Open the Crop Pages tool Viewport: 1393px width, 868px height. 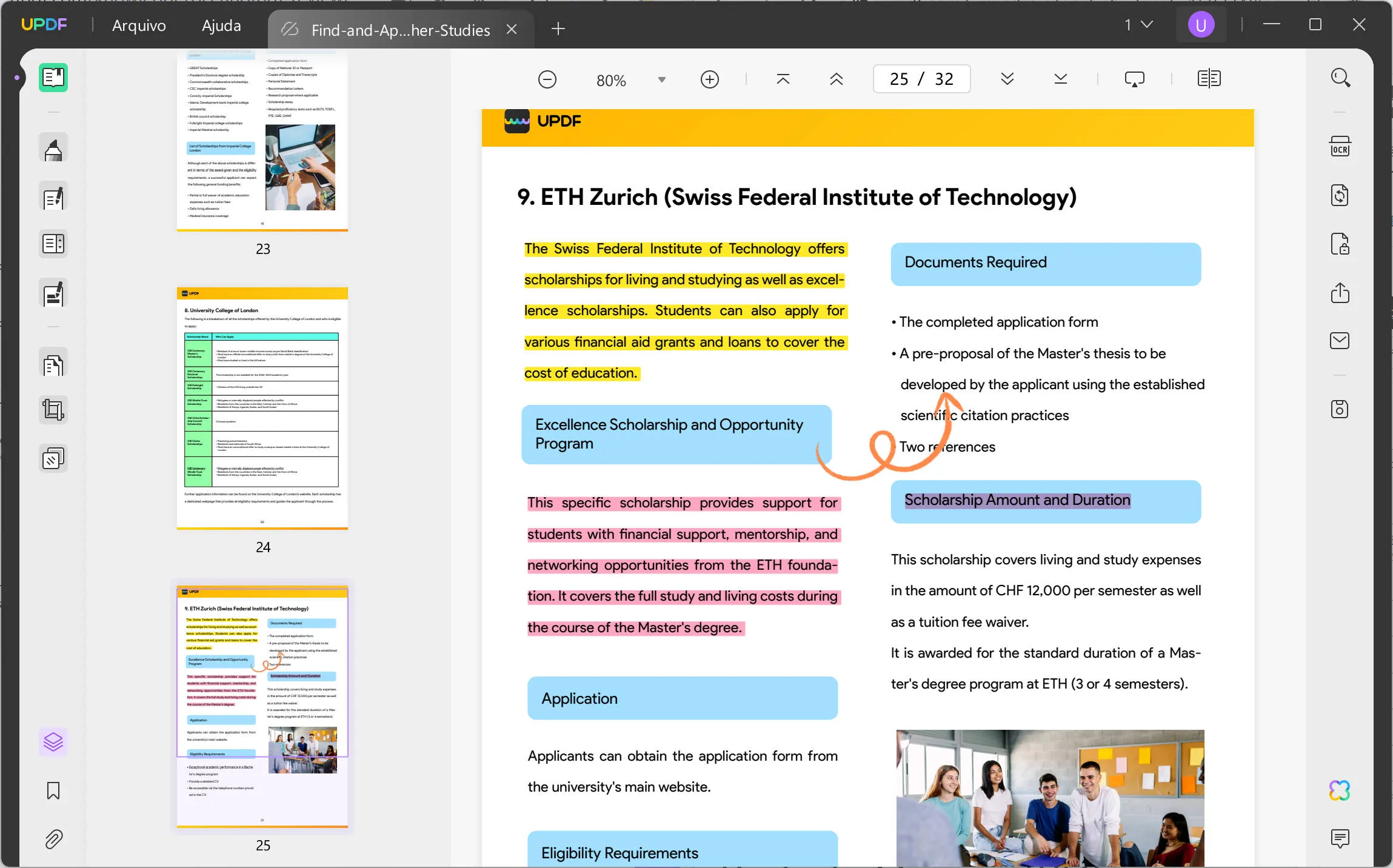click(53, 410)
